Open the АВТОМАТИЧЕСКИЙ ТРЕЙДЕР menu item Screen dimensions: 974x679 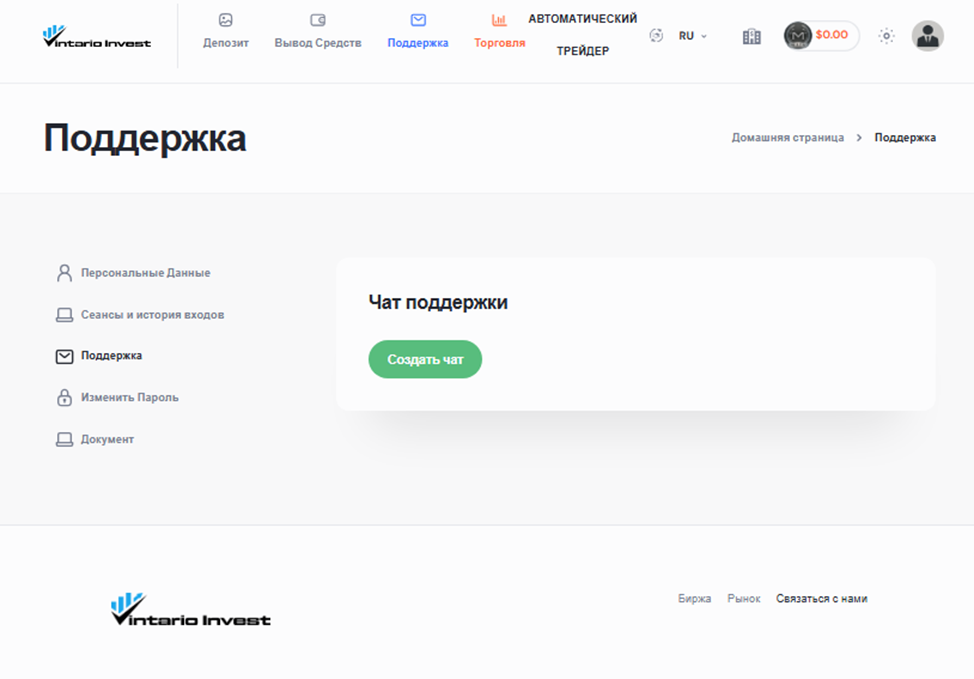pos(583,35)
